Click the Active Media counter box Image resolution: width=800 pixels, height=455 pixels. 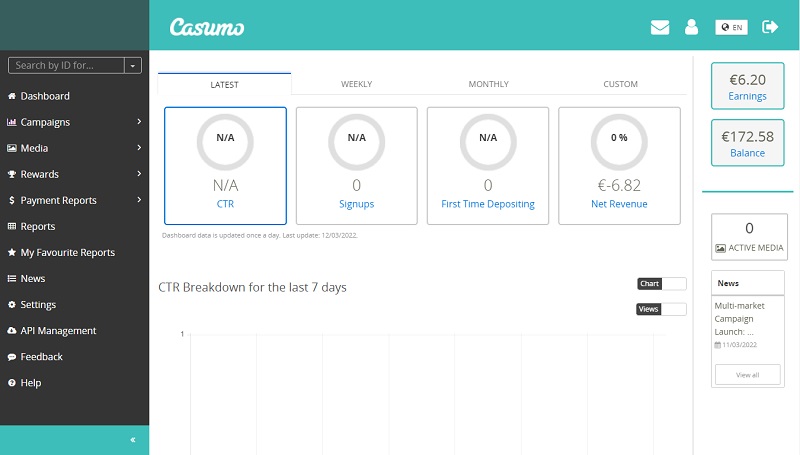(x=749, y=237)
